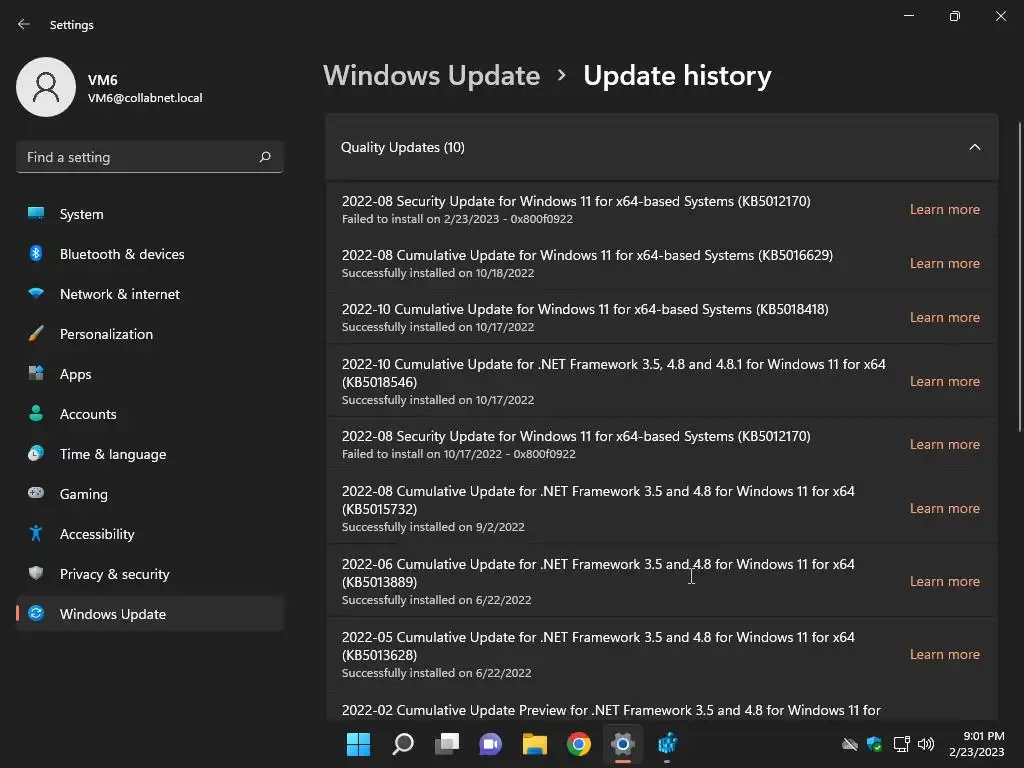Click the Gaming controller icon
This screenshot has width=1024, height=768.
(x=36, y=493)
